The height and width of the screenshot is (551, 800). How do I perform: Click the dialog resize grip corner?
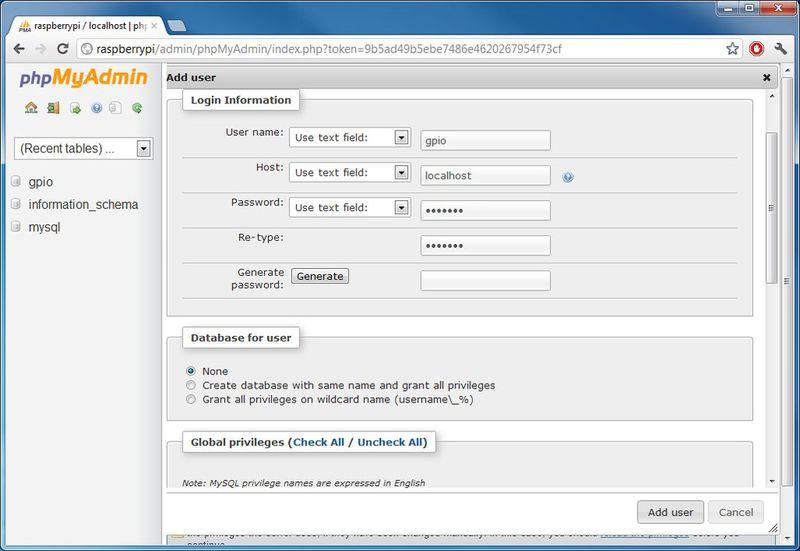[773, 529]
